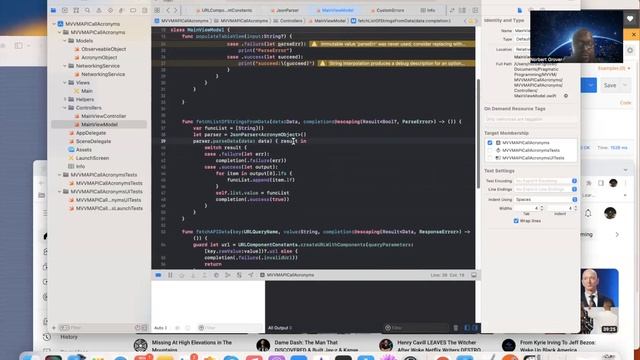This screenshot has height=360, width=640.
Task: Collapse the Controllers group
Action: coord(64,108)
